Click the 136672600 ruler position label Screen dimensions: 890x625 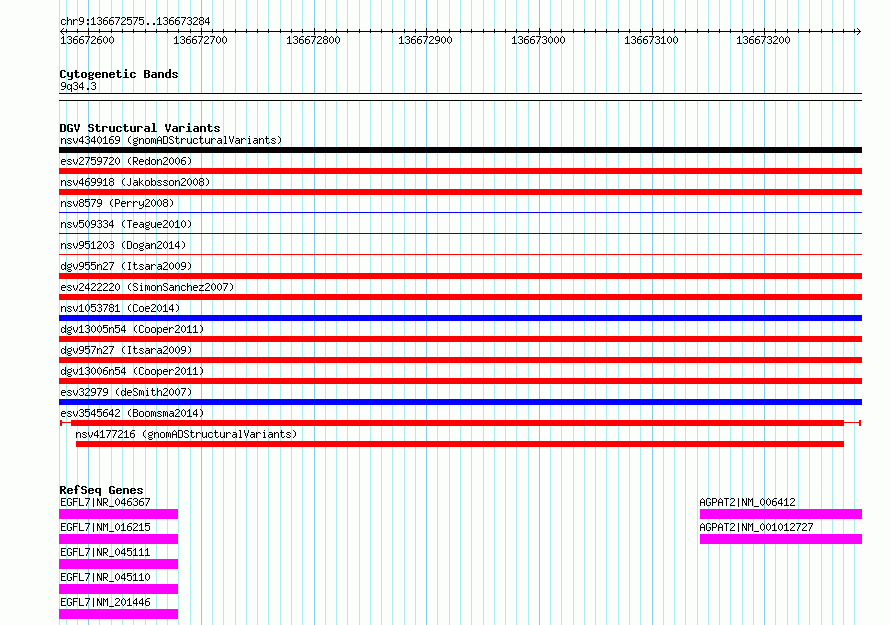point(87,40)
